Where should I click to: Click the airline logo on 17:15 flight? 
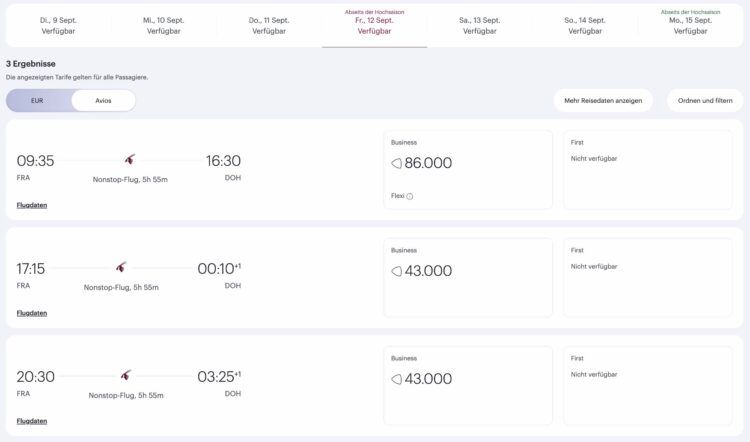[x=121, y=267]
